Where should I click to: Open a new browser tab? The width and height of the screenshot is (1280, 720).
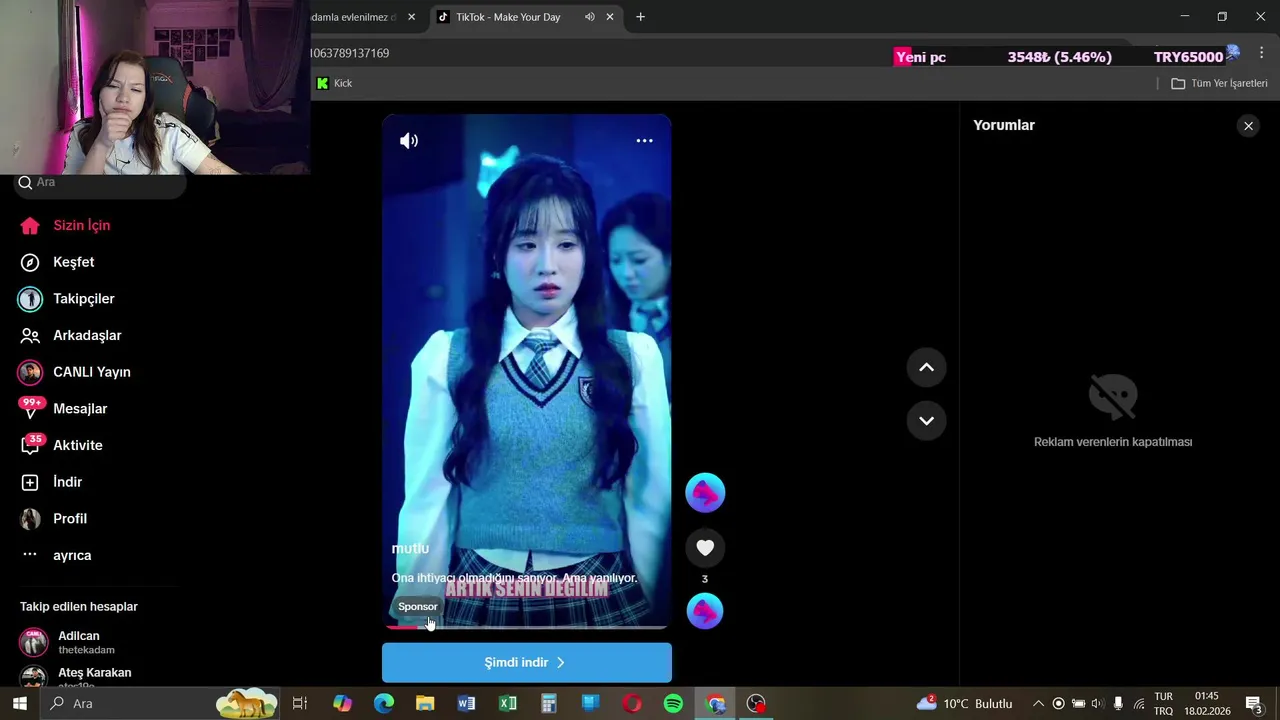pos(640,17)
